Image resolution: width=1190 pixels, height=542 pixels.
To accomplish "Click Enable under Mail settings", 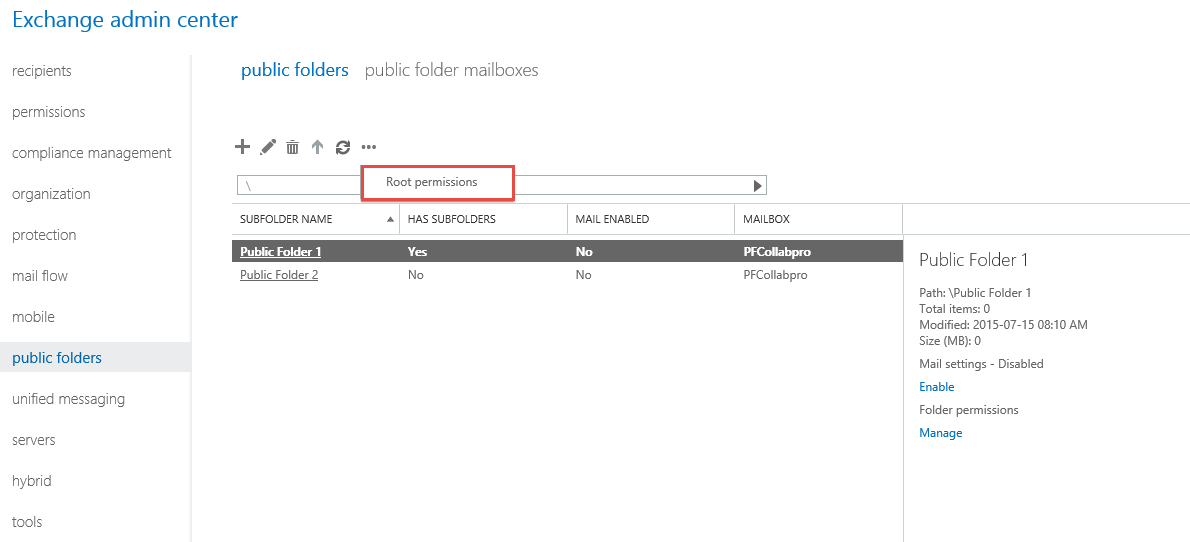I will click(937, 386).
